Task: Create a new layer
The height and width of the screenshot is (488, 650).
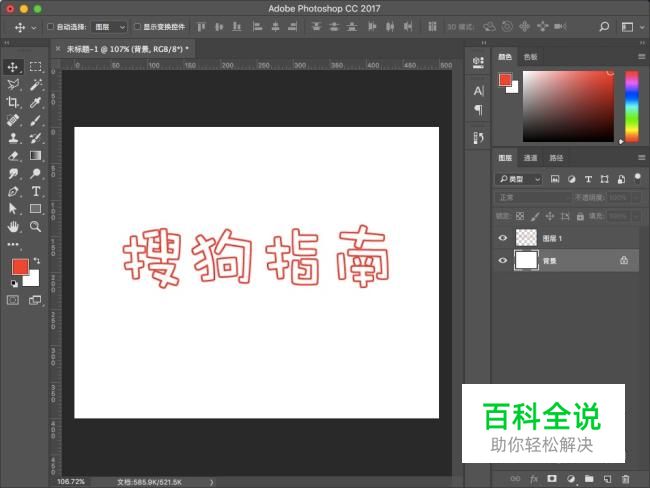Action: click(607, 479)
